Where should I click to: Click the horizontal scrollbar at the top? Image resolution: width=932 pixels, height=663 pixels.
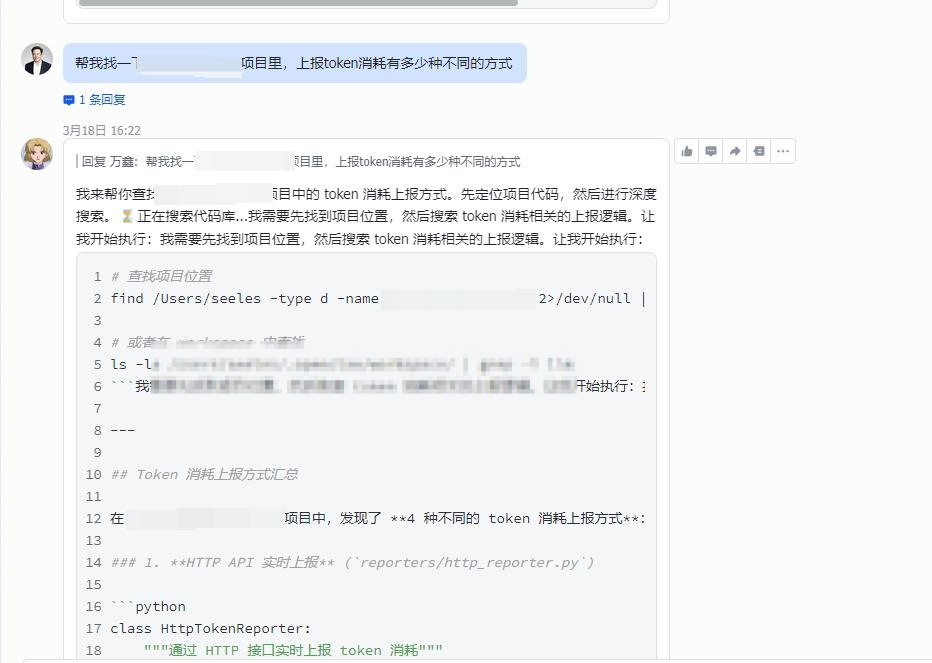coord(298,3)
